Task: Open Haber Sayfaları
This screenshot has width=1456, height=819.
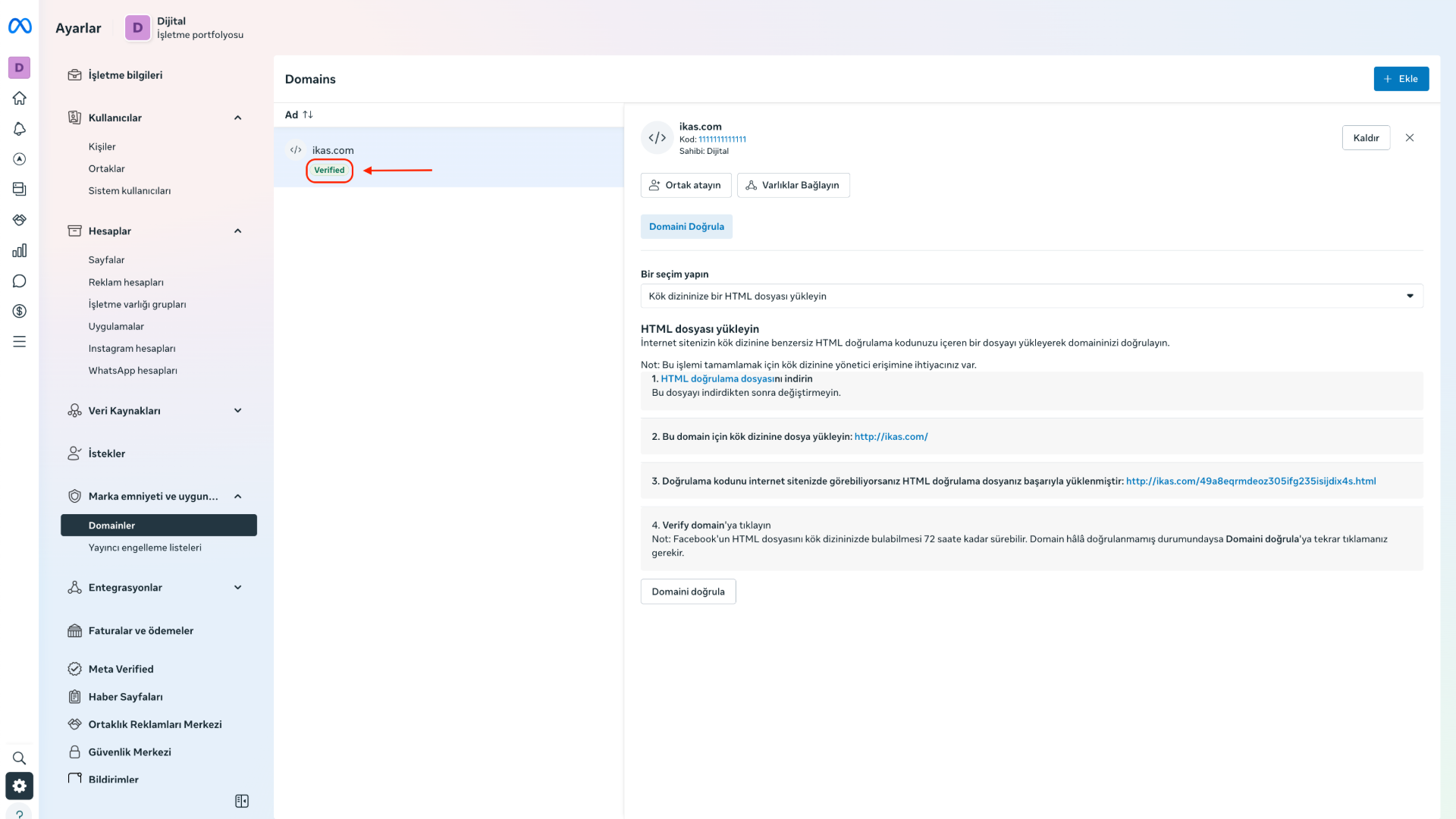Action: coord(125,696)
